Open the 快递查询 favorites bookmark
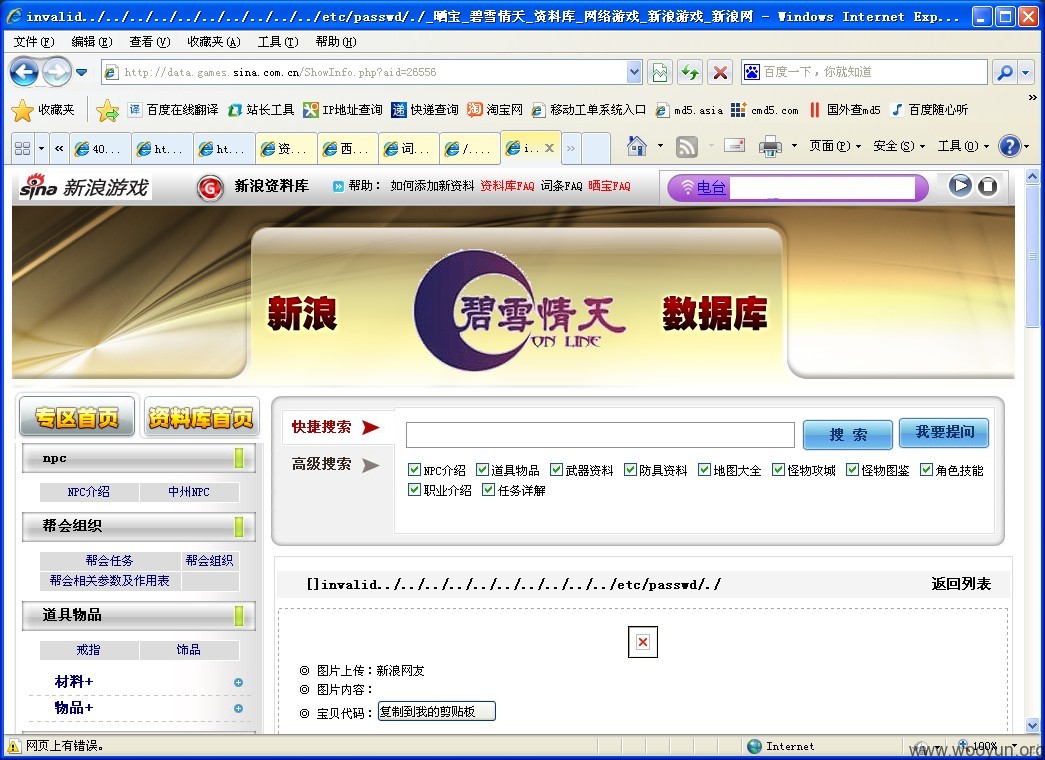This screenshot has height=760, width=1045. (425, 110)
